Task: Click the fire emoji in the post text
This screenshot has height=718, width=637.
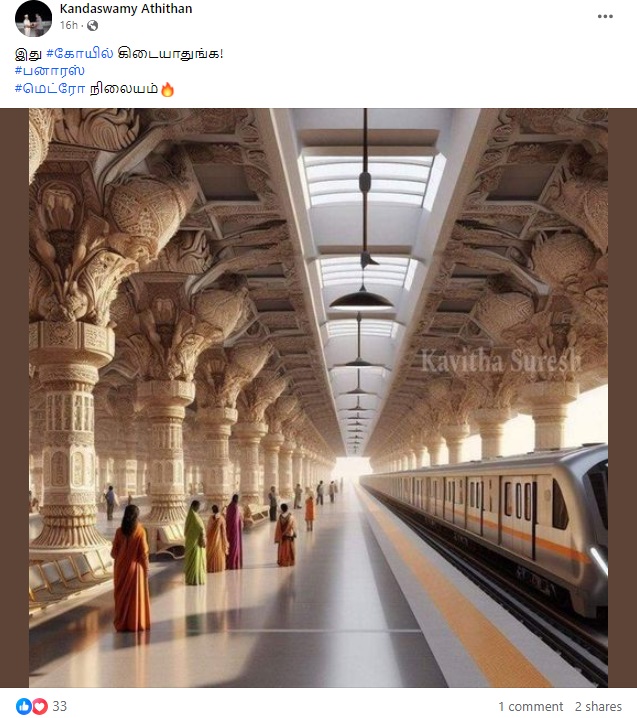Action: pos(168,89)
